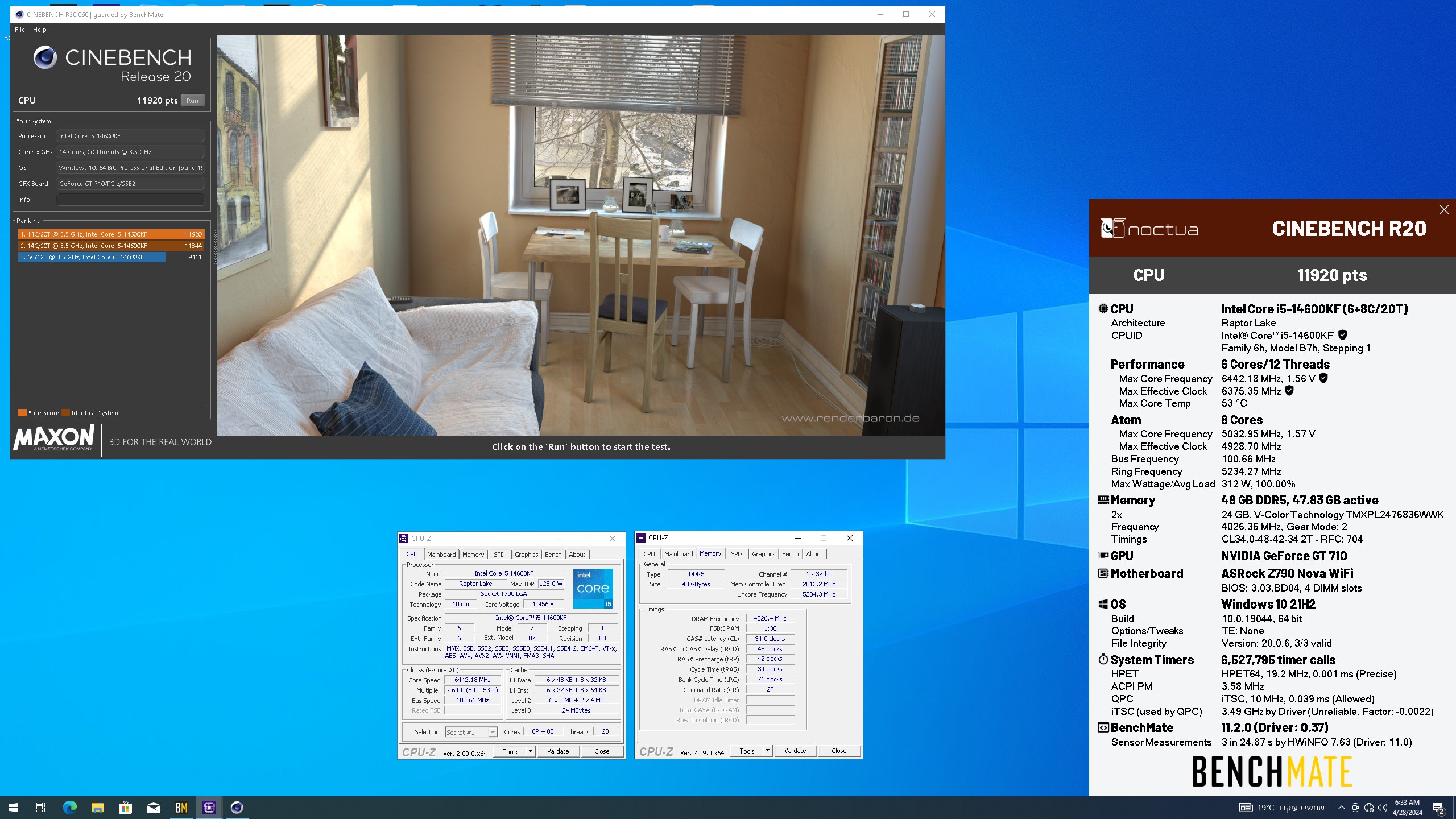Switch to the Graphics tab in the Memory-tab CPU-Z window
This screenshot has height=819, width=1456.
coord(764,554)
